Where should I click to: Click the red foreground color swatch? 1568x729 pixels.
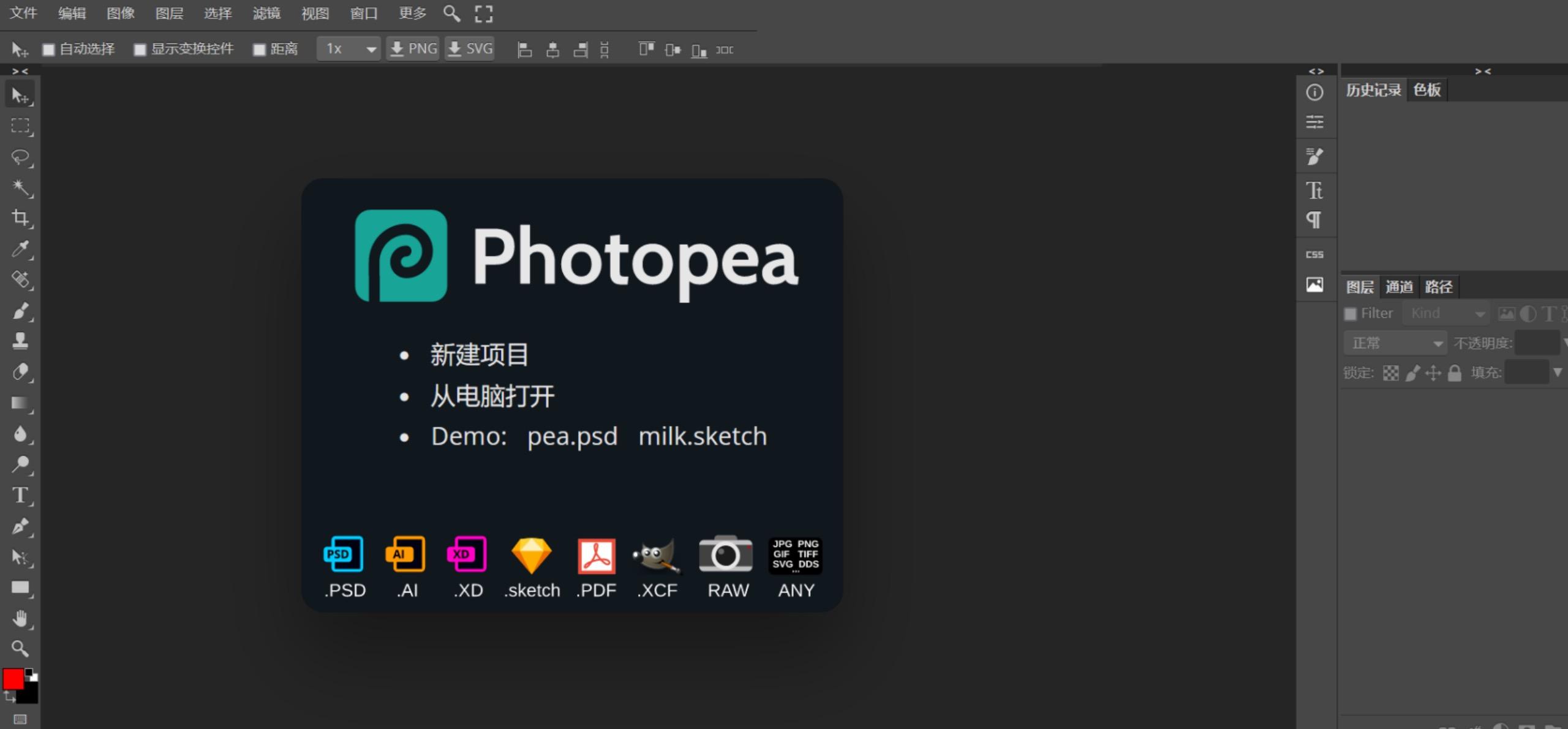click(x=13, y=679)
